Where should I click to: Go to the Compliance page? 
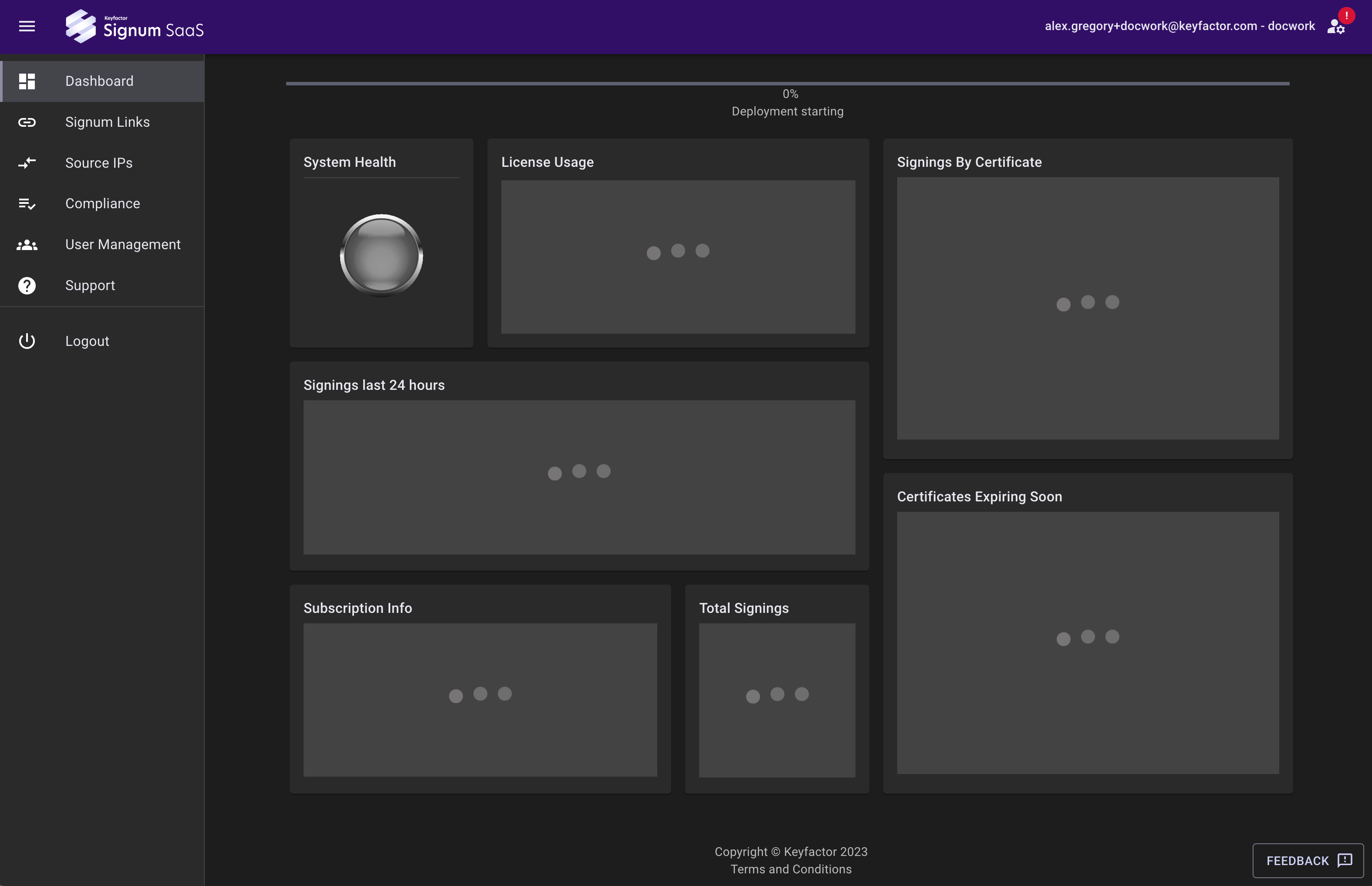pyautogui.click(x=102, y=204)
